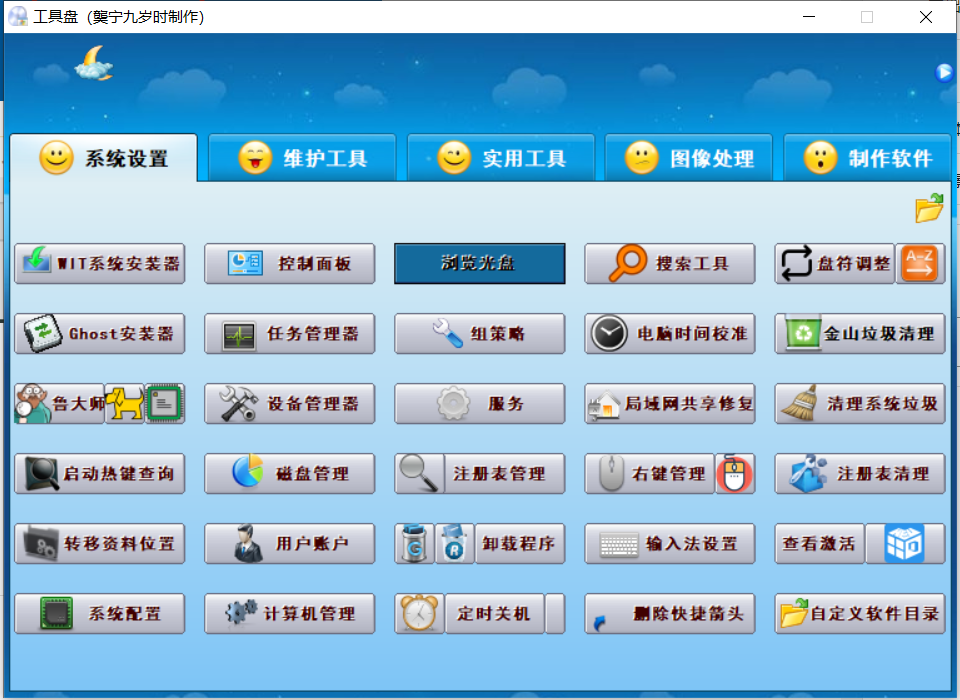960x700 pixels.
Task: Launch 鲁大师 hardware detection tool
Action: click(x=60, y=403)
